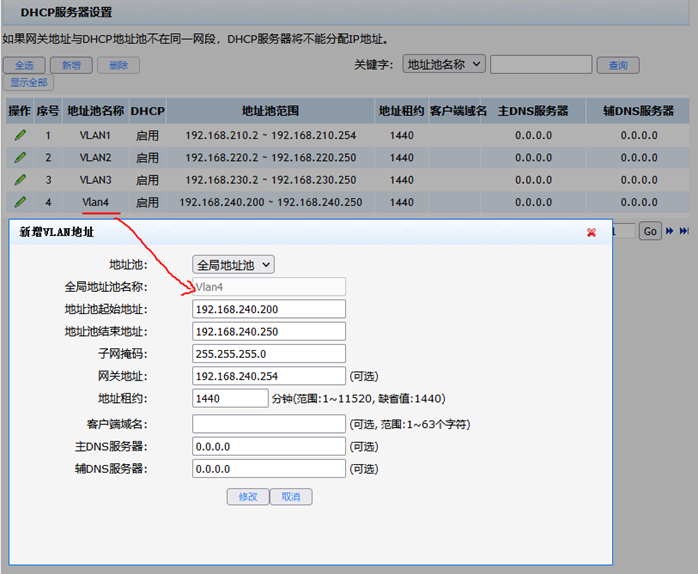The width and height of the screenshot is (698, 574).
Task: Click range 192.168.210.2 ~ 192.168.210.254
Action: tap(271, 135)
